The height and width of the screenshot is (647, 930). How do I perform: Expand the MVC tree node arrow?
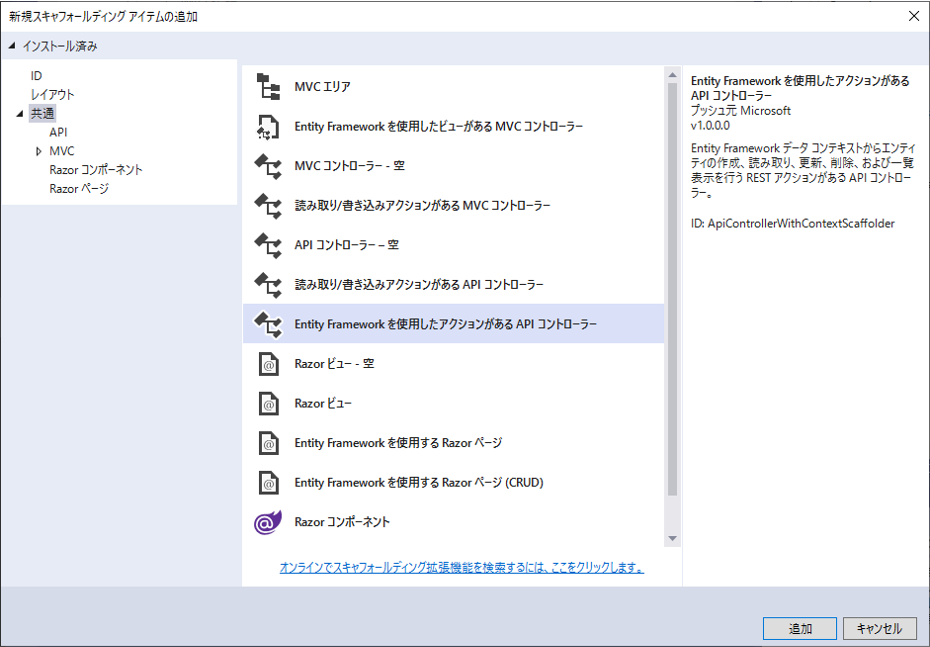click(x=39, y=151)
